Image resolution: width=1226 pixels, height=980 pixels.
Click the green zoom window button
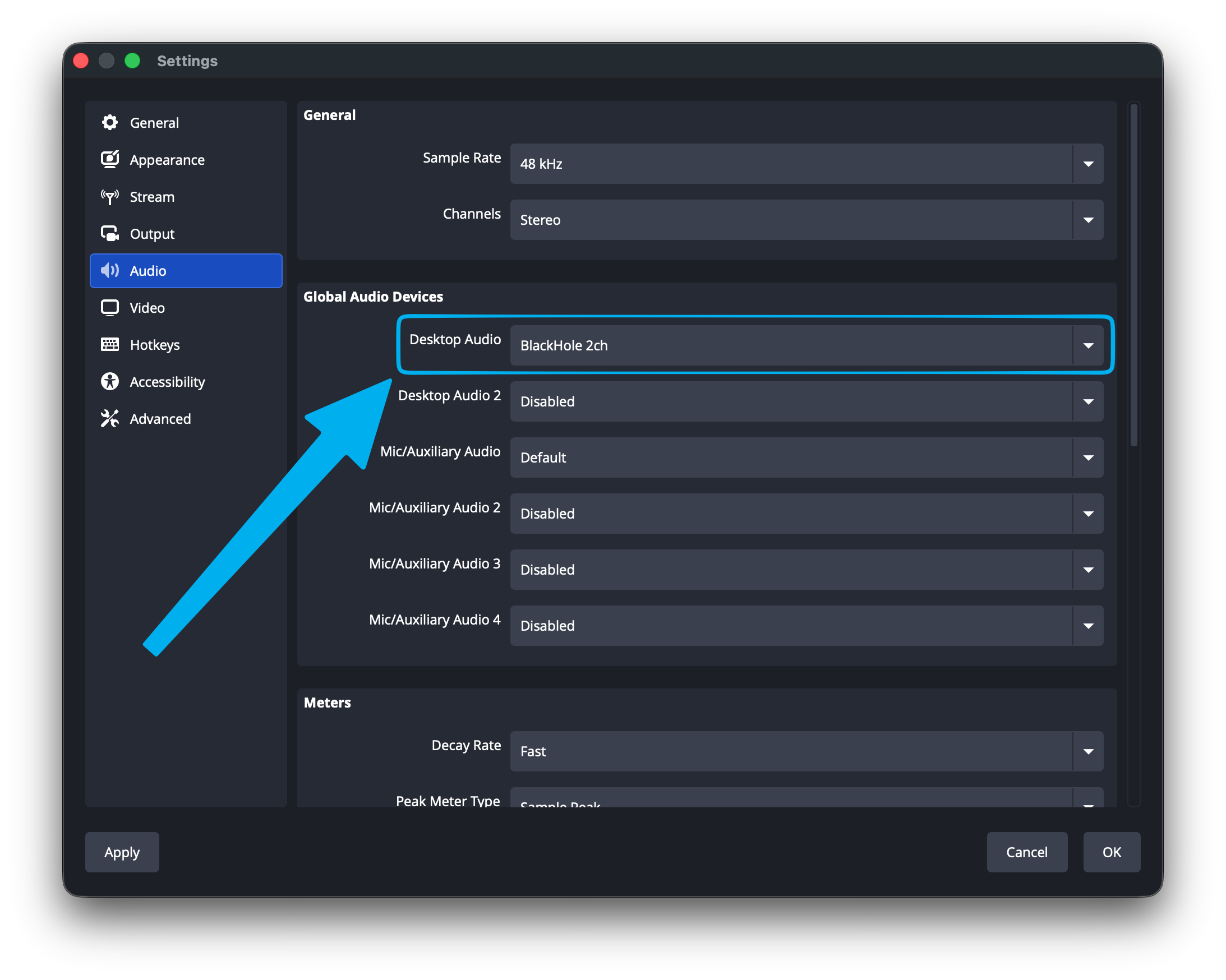click(x=132, y=61)
